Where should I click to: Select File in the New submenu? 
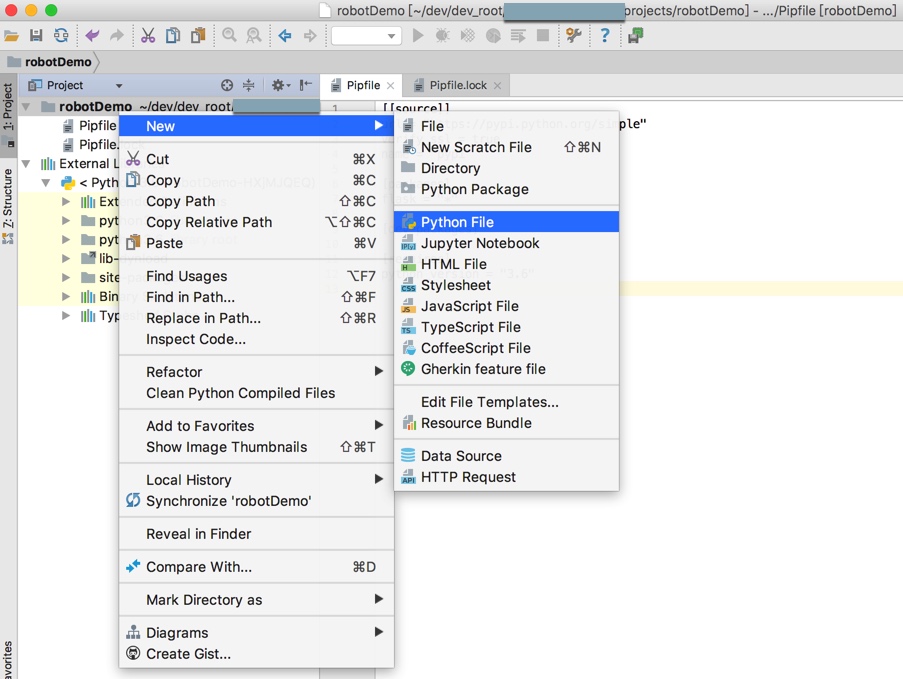click(x=506, y=126)
